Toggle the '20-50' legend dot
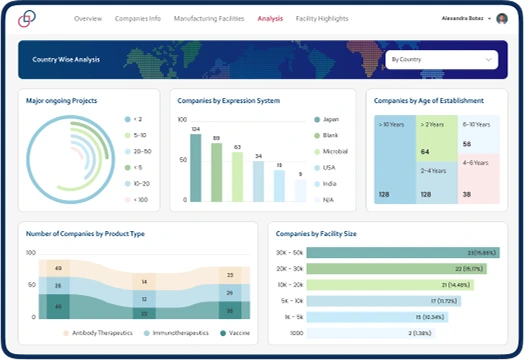The image size is (524, 361). coord(127,151)
